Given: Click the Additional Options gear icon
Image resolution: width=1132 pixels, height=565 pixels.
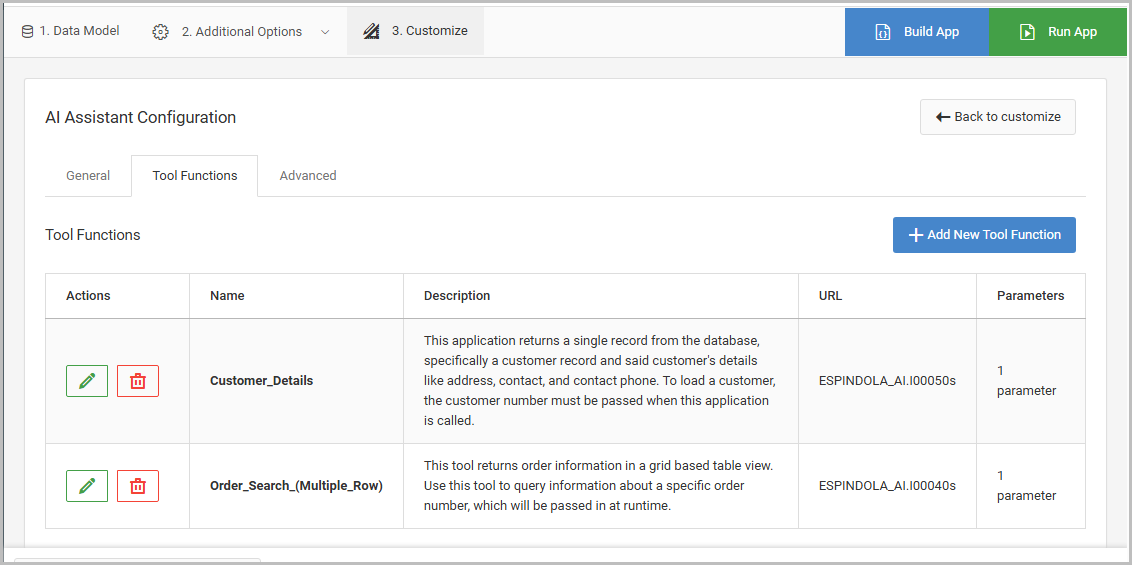Looking at the screenshot, I should [x=160, y=32].
